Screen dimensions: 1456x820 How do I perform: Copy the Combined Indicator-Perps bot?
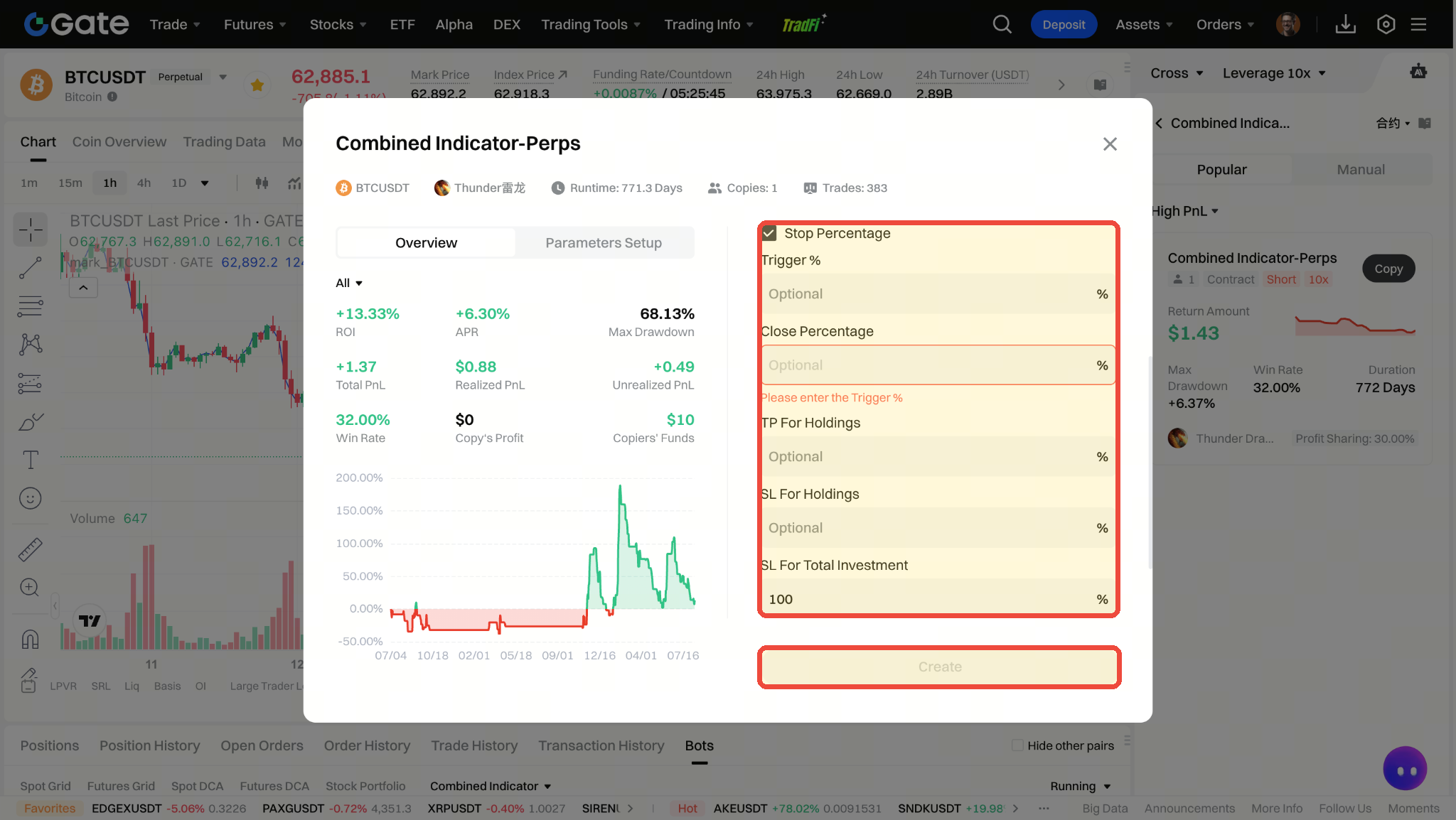(1388, 269)
